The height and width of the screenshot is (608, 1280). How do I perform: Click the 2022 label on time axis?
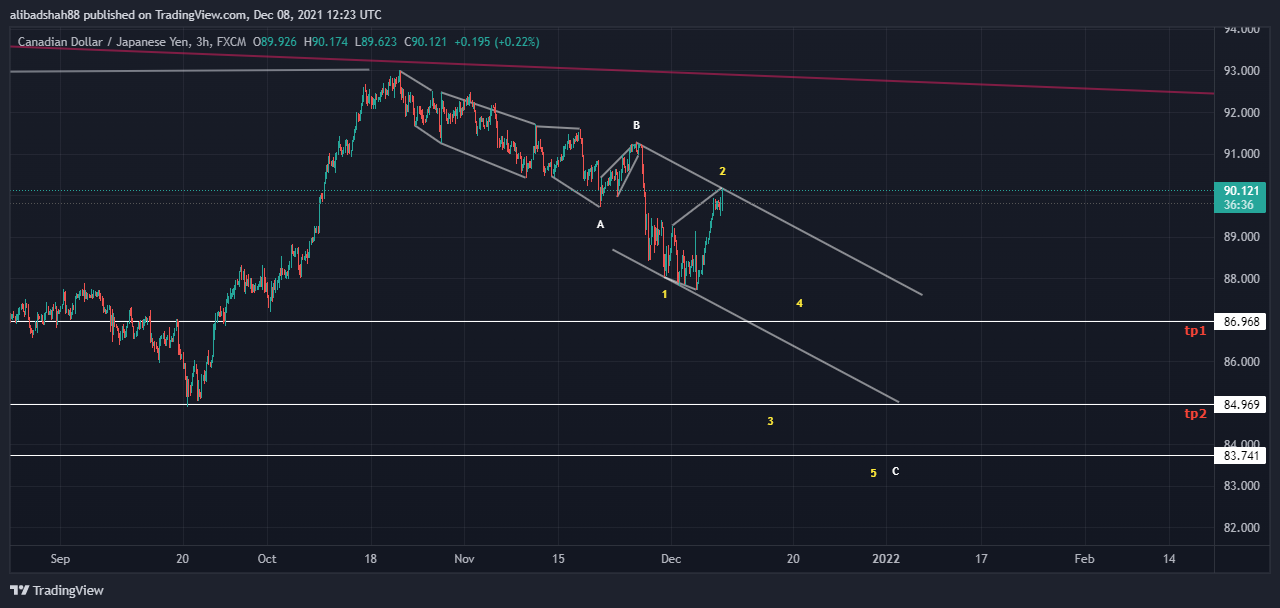tap(886, 559)
